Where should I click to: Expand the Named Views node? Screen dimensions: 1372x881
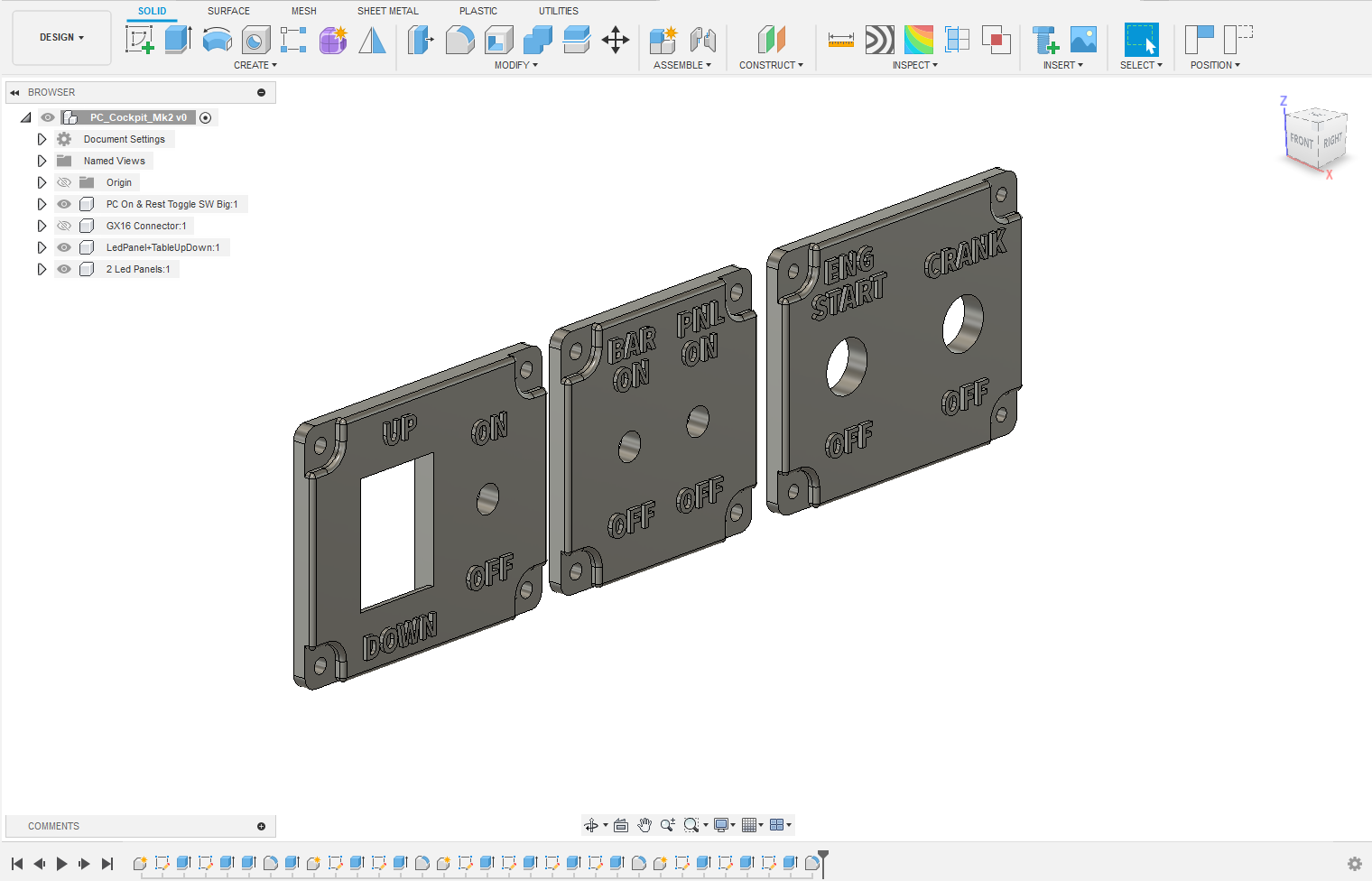(x=42, y=161)
